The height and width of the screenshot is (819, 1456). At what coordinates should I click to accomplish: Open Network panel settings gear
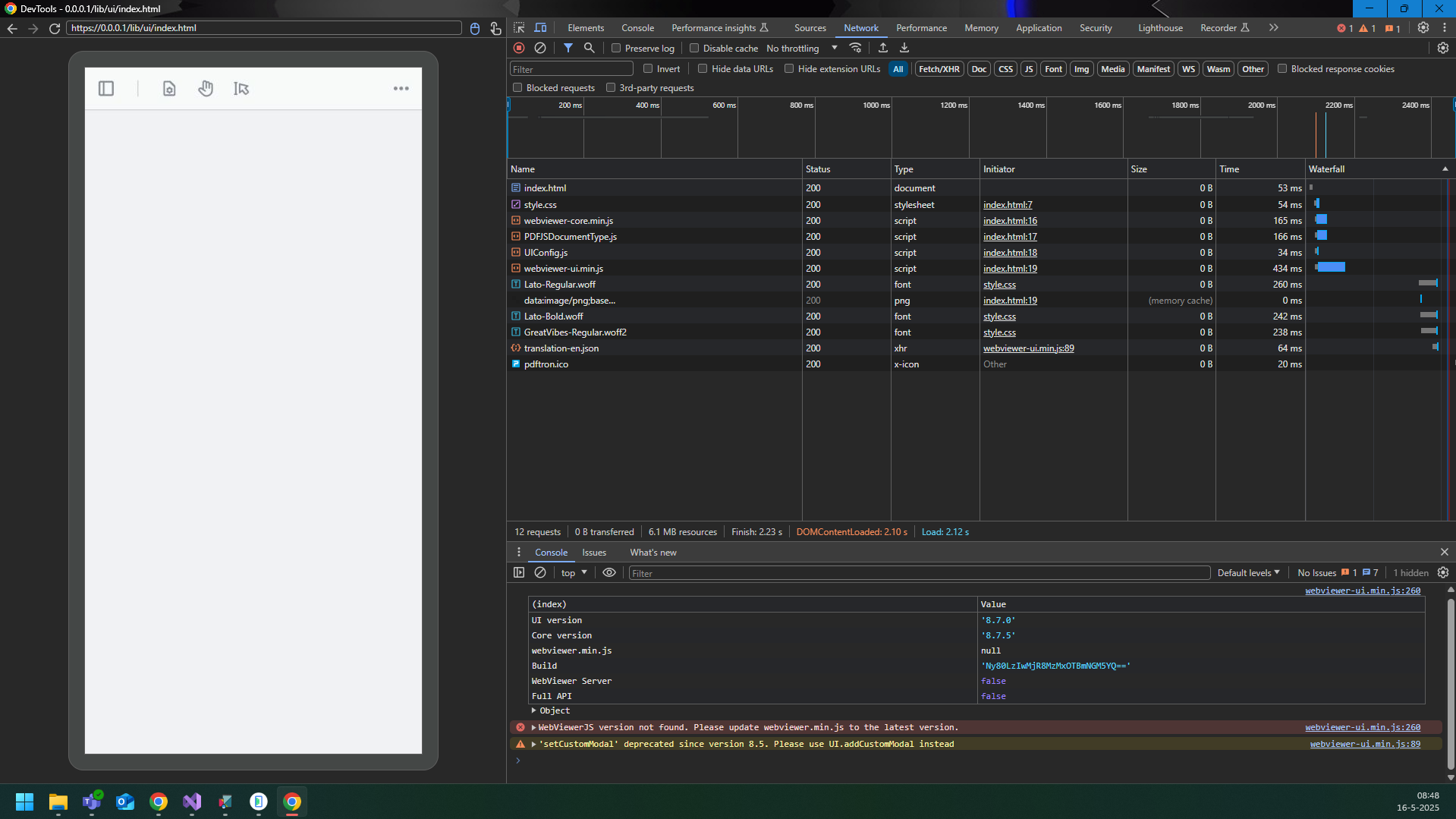1443,48
